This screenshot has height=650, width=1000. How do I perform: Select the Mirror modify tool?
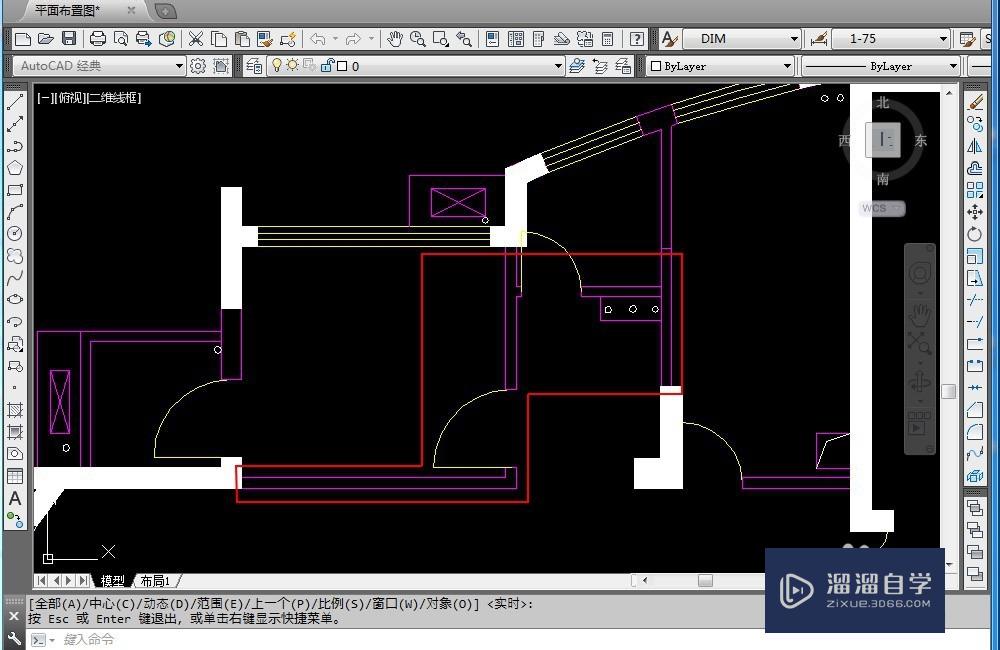974,146
